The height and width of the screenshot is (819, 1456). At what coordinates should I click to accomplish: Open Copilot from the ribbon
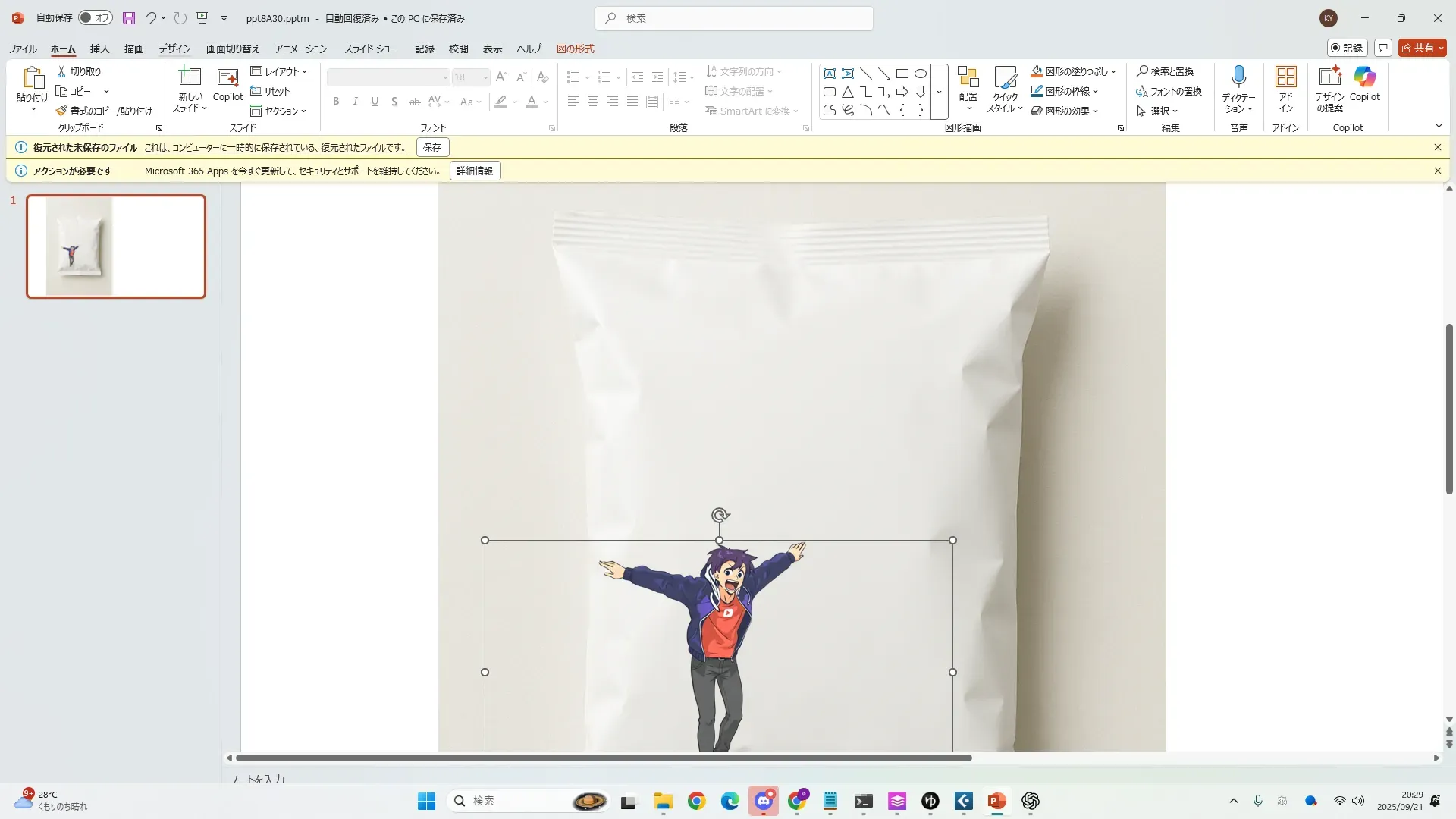(x=1364, y=77)
